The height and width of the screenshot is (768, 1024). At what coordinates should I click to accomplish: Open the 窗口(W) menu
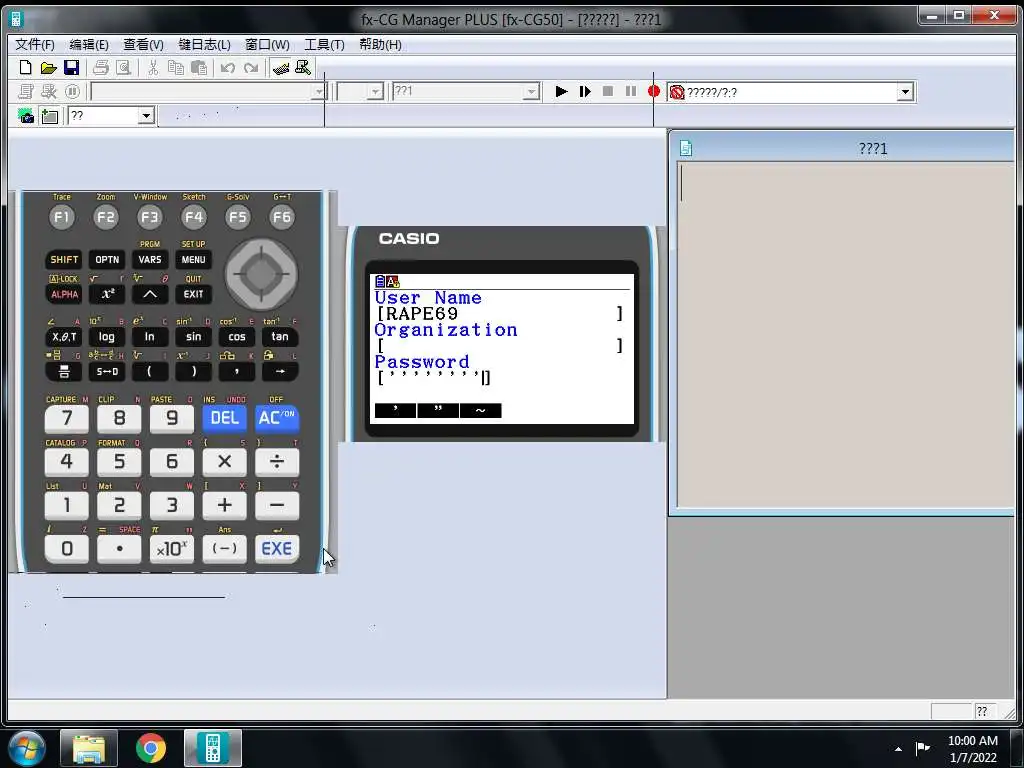coord(267,44)
